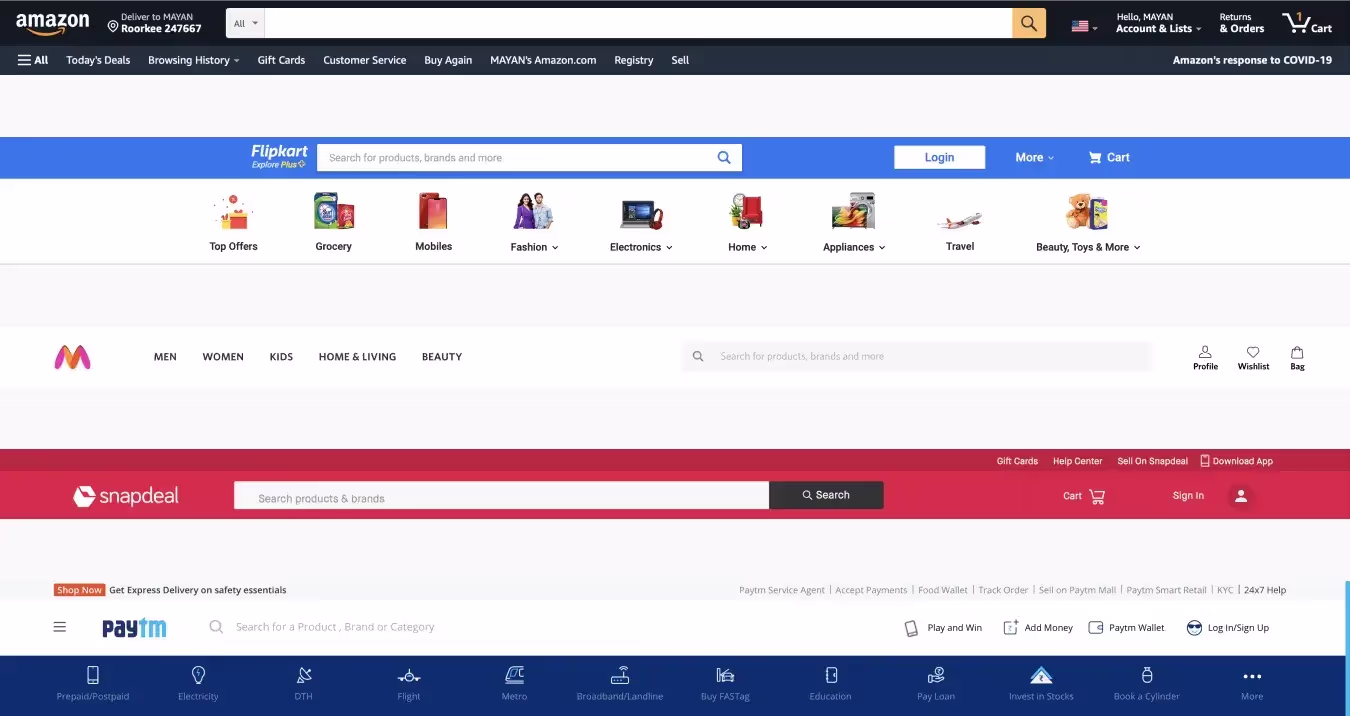
Task: Click the Snapdeal user avatar icon
Action: (x=1241, y=495)
